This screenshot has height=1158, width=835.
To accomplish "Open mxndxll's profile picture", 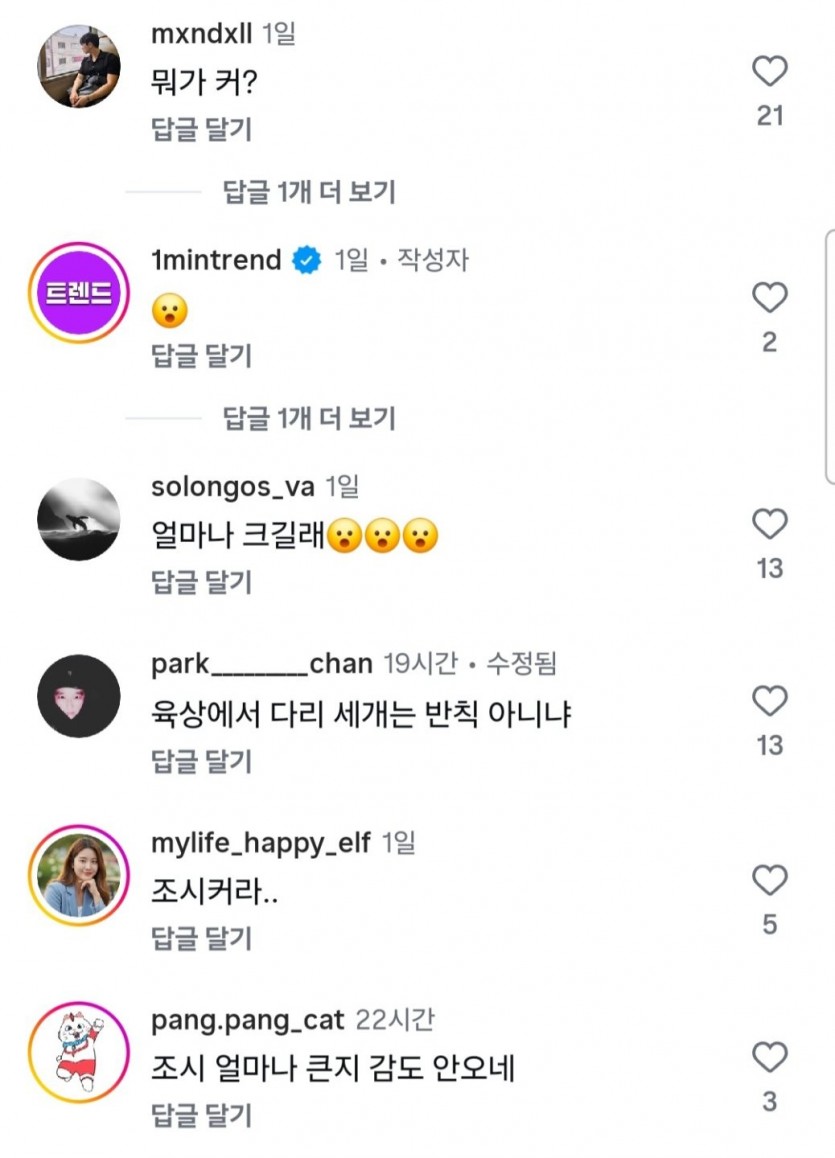I will coord(79,66).
